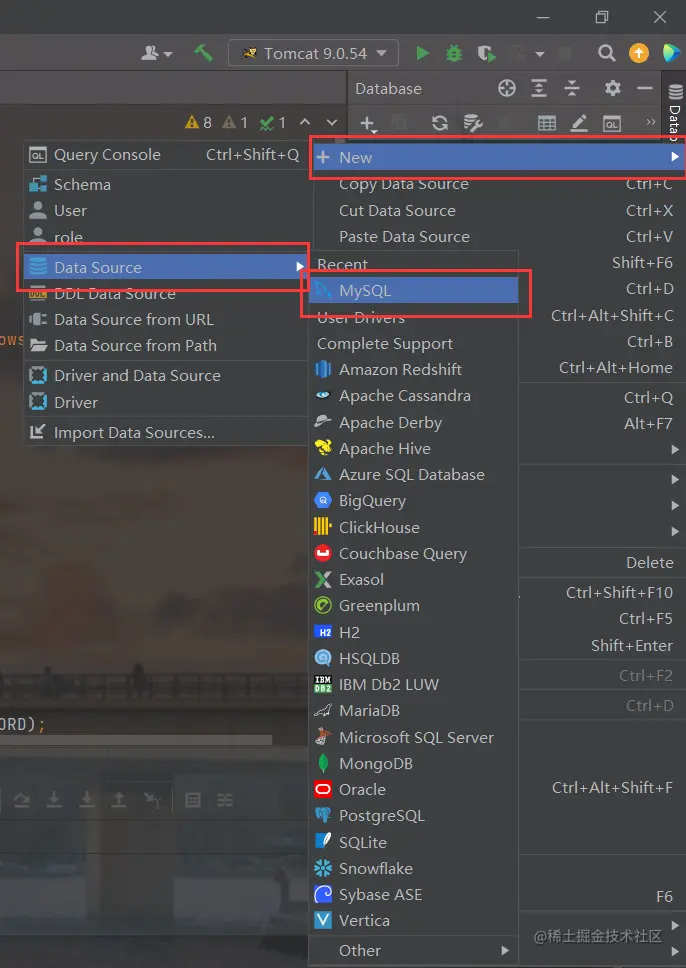Choose IBM Db2 LUW data source
The image size is (686, 968).
[414, 685]
